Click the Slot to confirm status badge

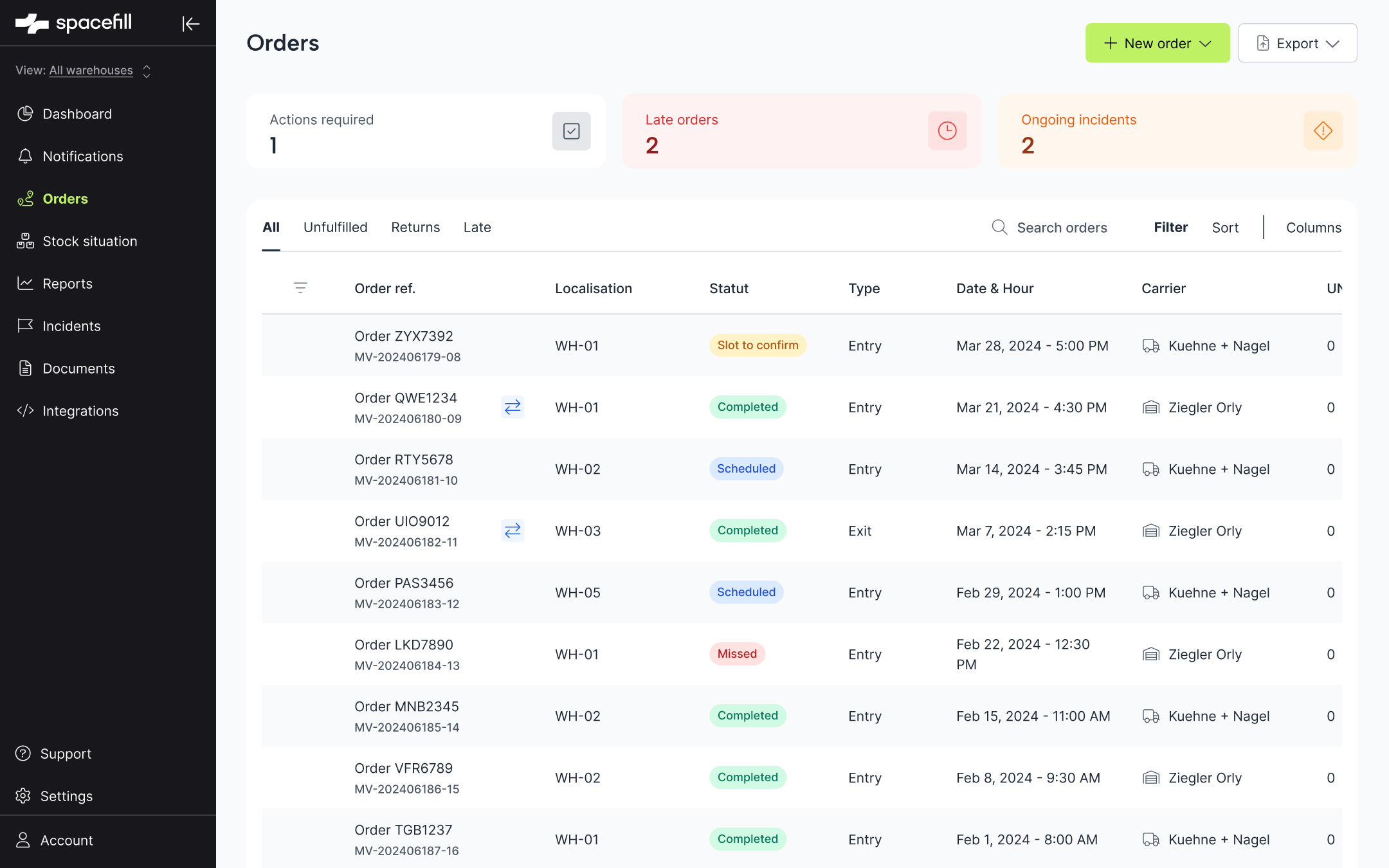pos(758,345)
